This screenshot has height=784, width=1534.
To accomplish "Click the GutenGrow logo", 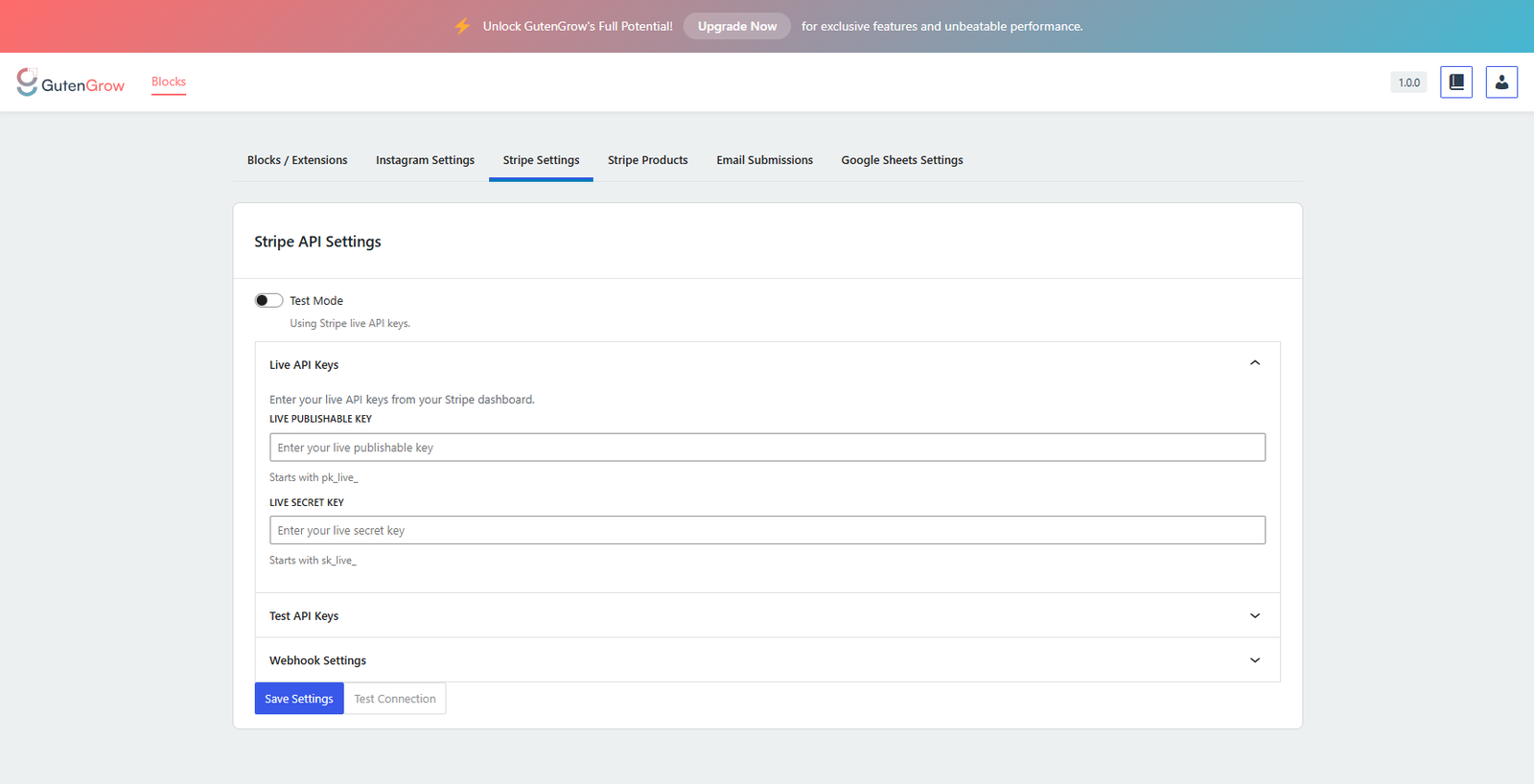I will (x=70, y=83).
